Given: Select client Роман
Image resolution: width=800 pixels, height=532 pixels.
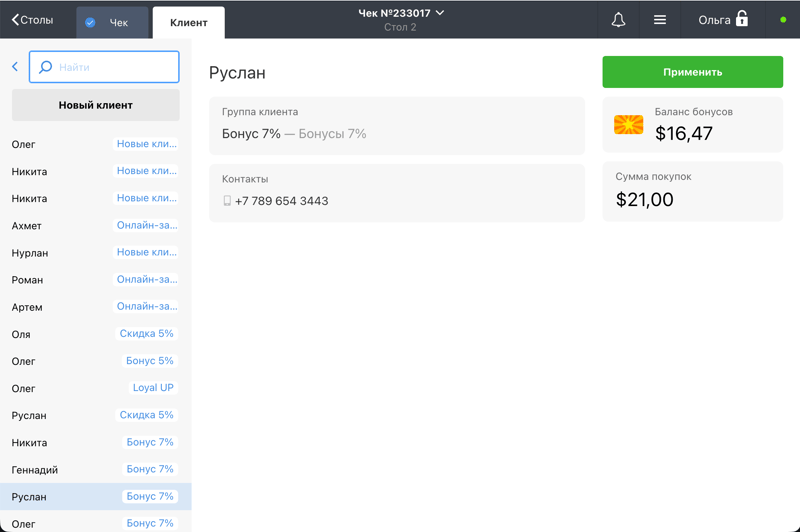Looking at the screenshot, I should pos(95,280).
